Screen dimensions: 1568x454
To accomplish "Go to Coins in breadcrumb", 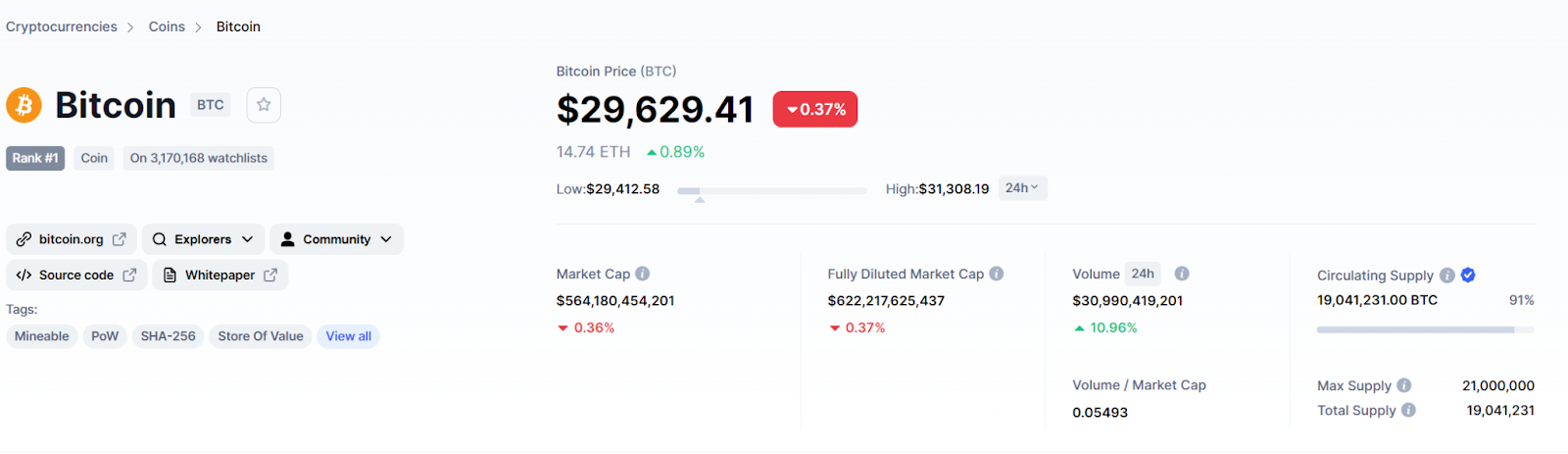I will click(x=167, y=26).
